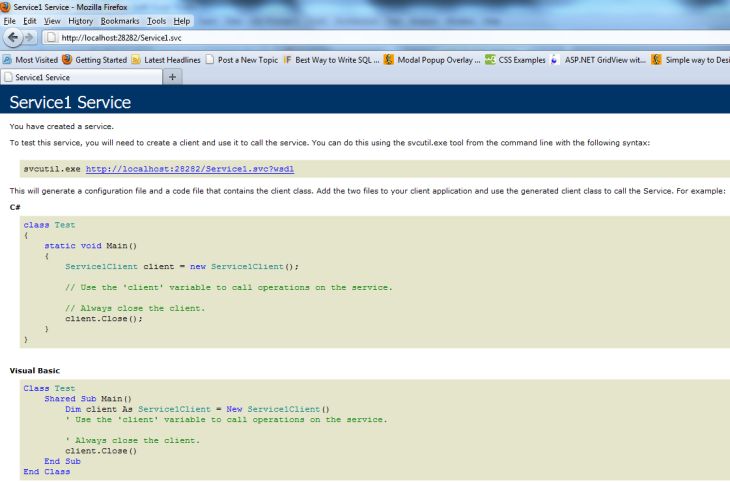Click the Latest Headlines feed icon
The width and height of the screenshot is (730, 482).
point(135,60)
